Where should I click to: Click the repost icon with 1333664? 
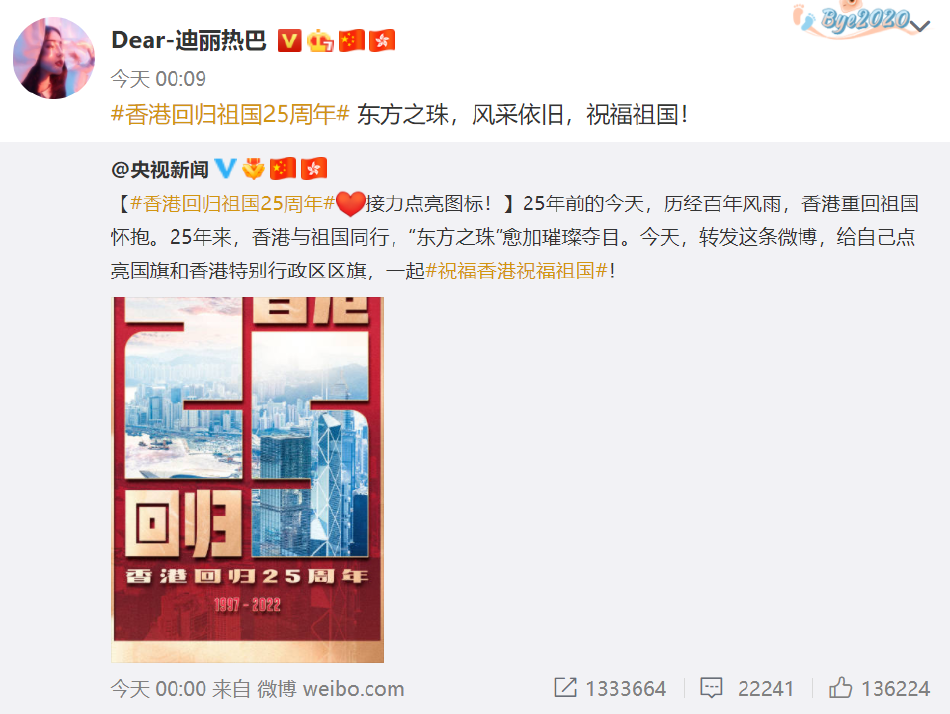(610, 689)
